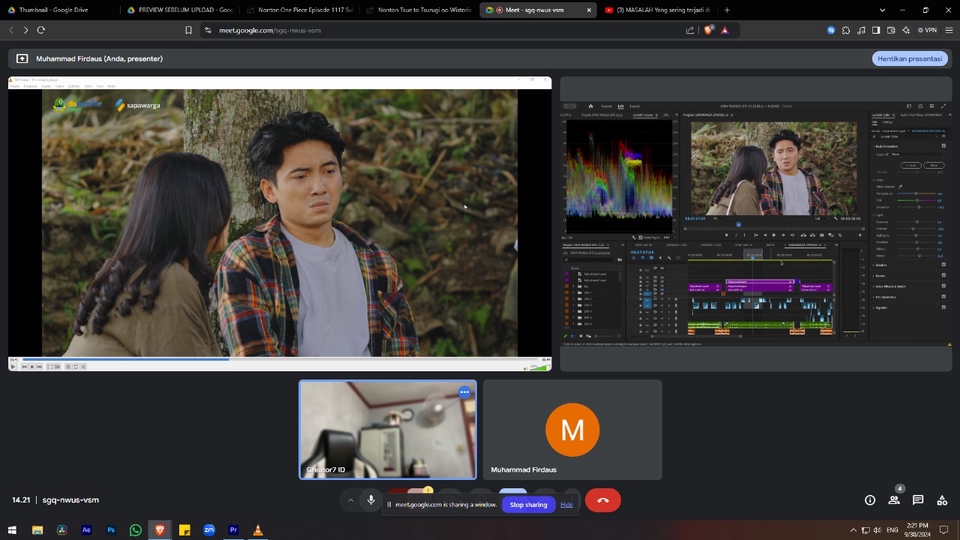Expand audio settings chevron beside microphone
The height and width of the screenshot is (540, 960).
point(351,500)
